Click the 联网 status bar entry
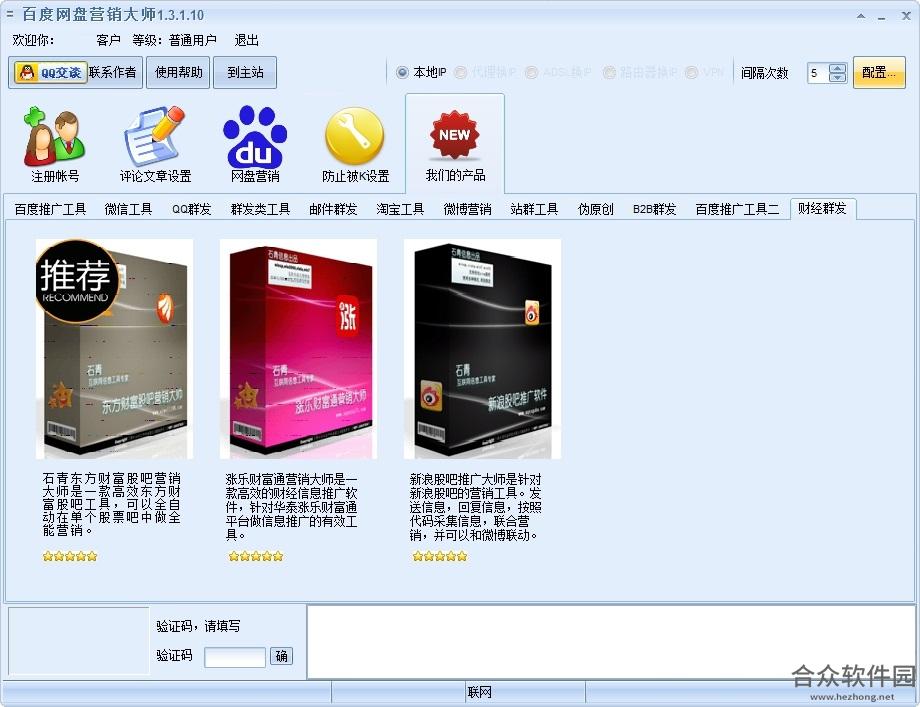The height and width of the screenshot is (707, 920). (x=479, y=692)
